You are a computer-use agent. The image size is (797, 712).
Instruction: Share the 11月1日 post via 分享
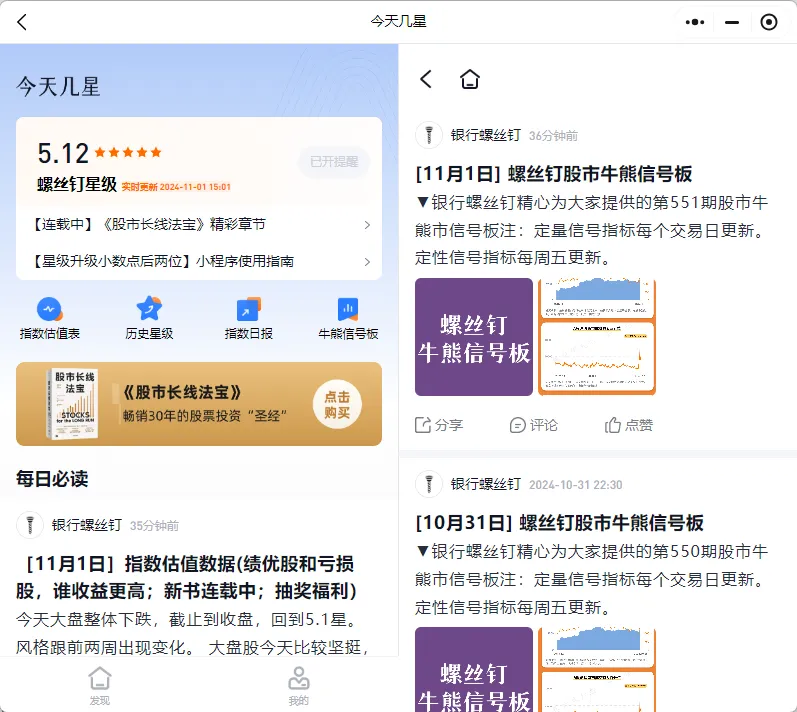[x=439, y=425]
